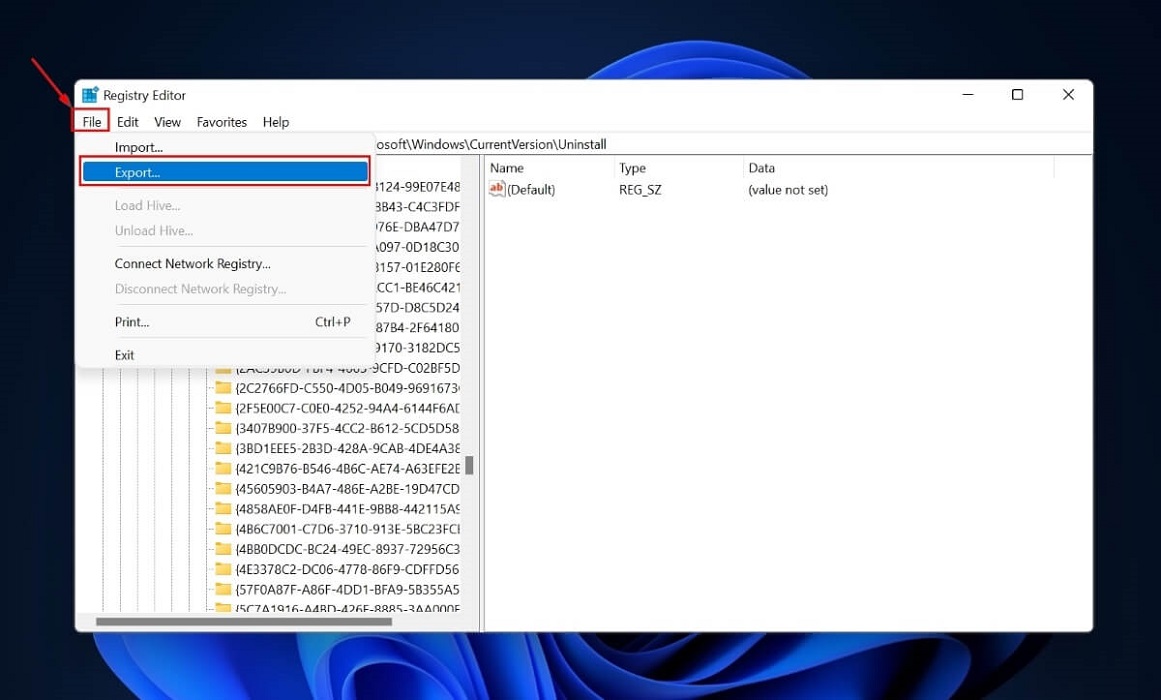Click the folder icon of key {4B6C7001-C7D6...}

(222, 528)
